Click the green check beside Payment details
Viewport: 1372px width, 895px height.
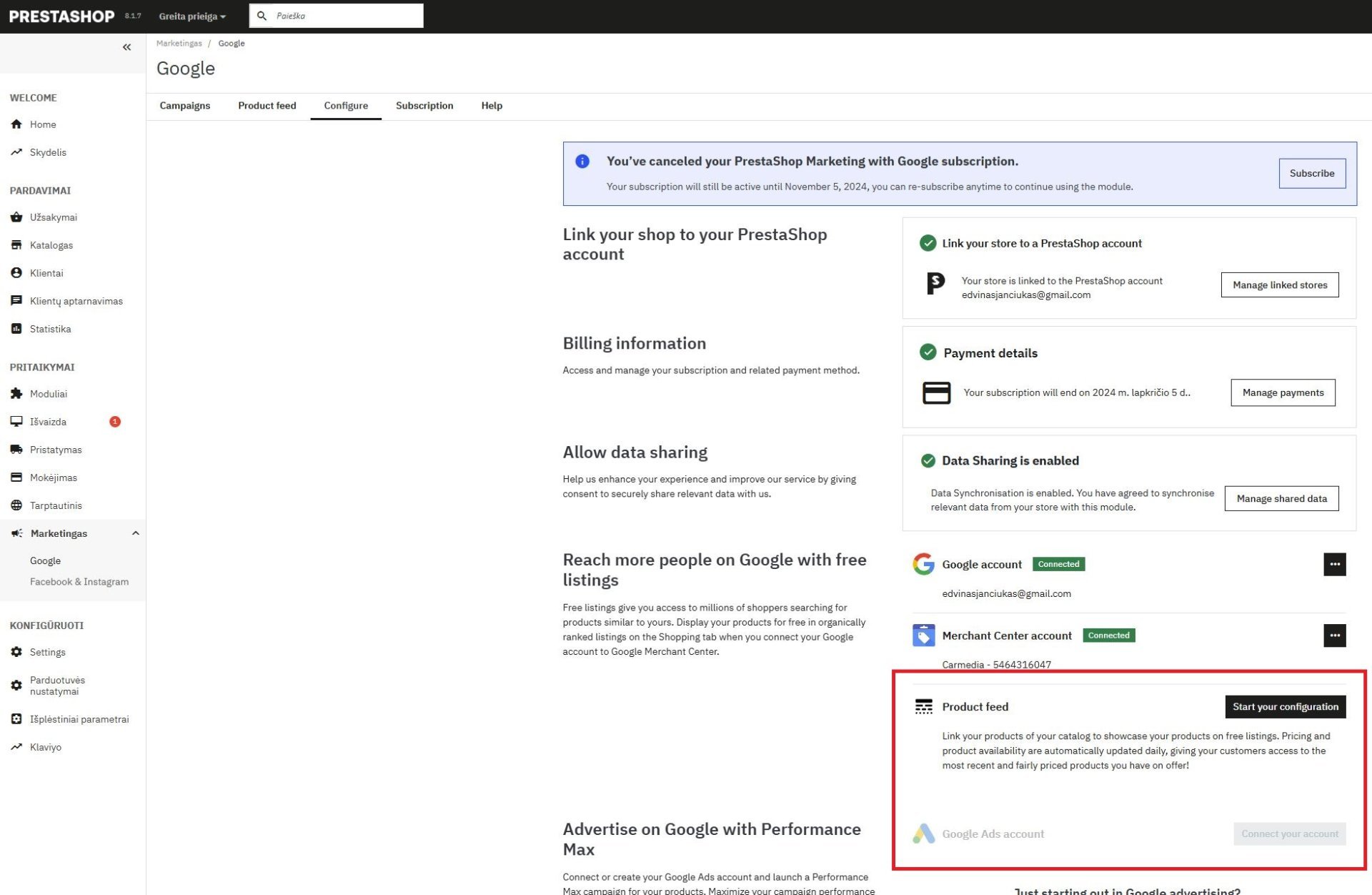(x=928, y=352)
